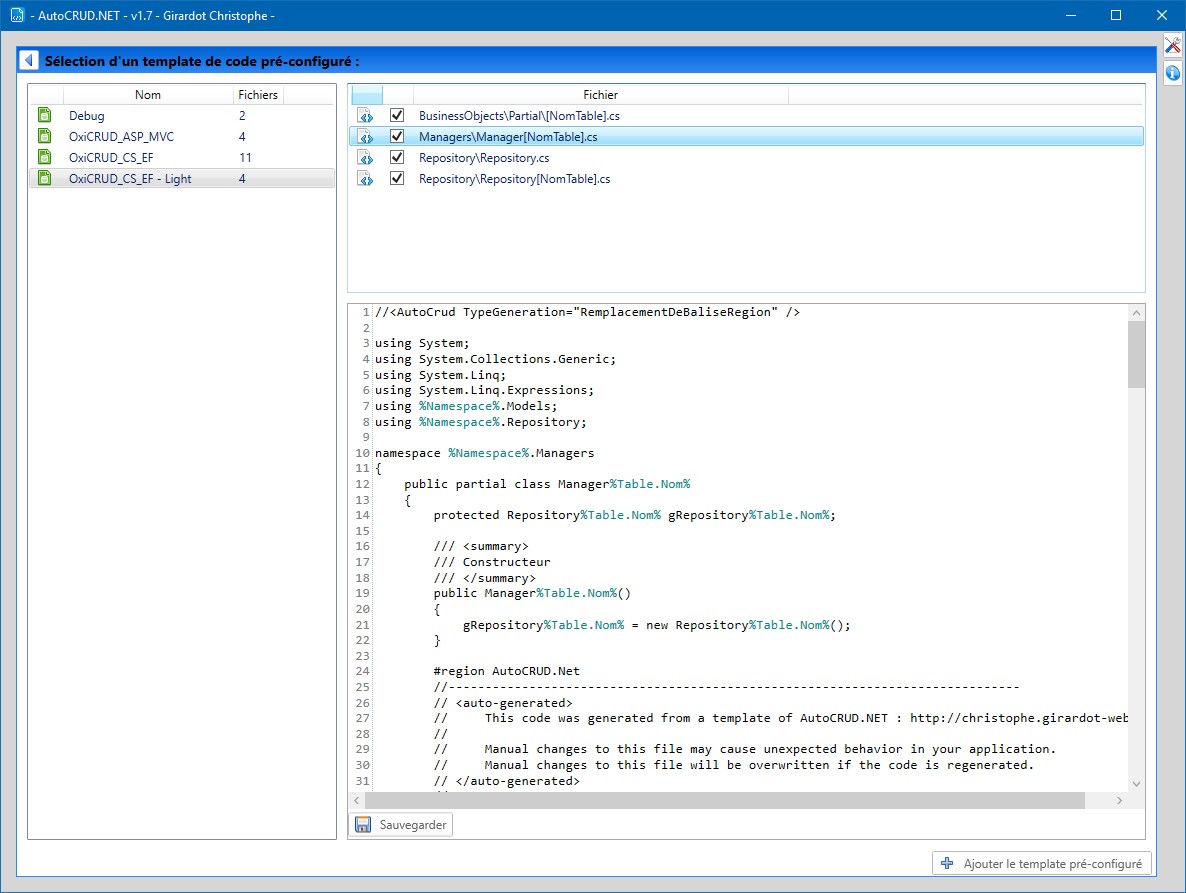
Task: Select file Managers\Manager[NomTable].cs
Action: click(x=746, y=137)
